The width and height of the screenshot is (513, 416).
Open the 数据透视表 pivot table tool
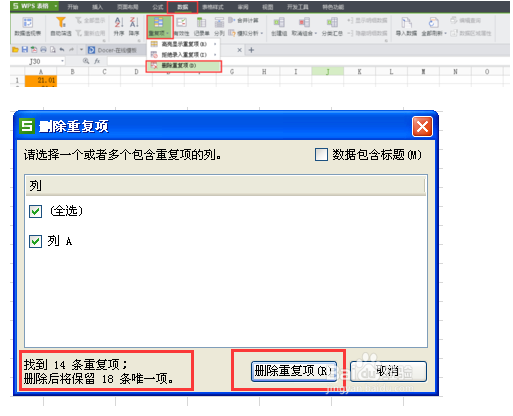[x=27, y=26]
